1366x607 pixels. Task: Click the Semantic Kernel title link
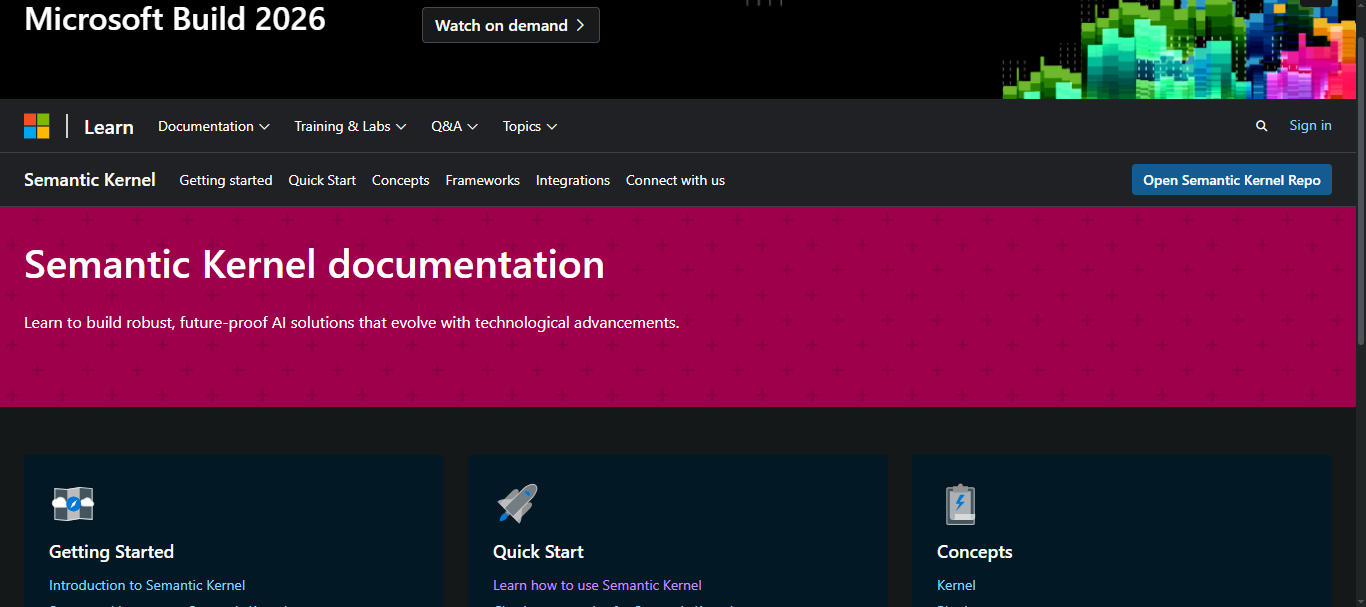click(x=90, y=180)
